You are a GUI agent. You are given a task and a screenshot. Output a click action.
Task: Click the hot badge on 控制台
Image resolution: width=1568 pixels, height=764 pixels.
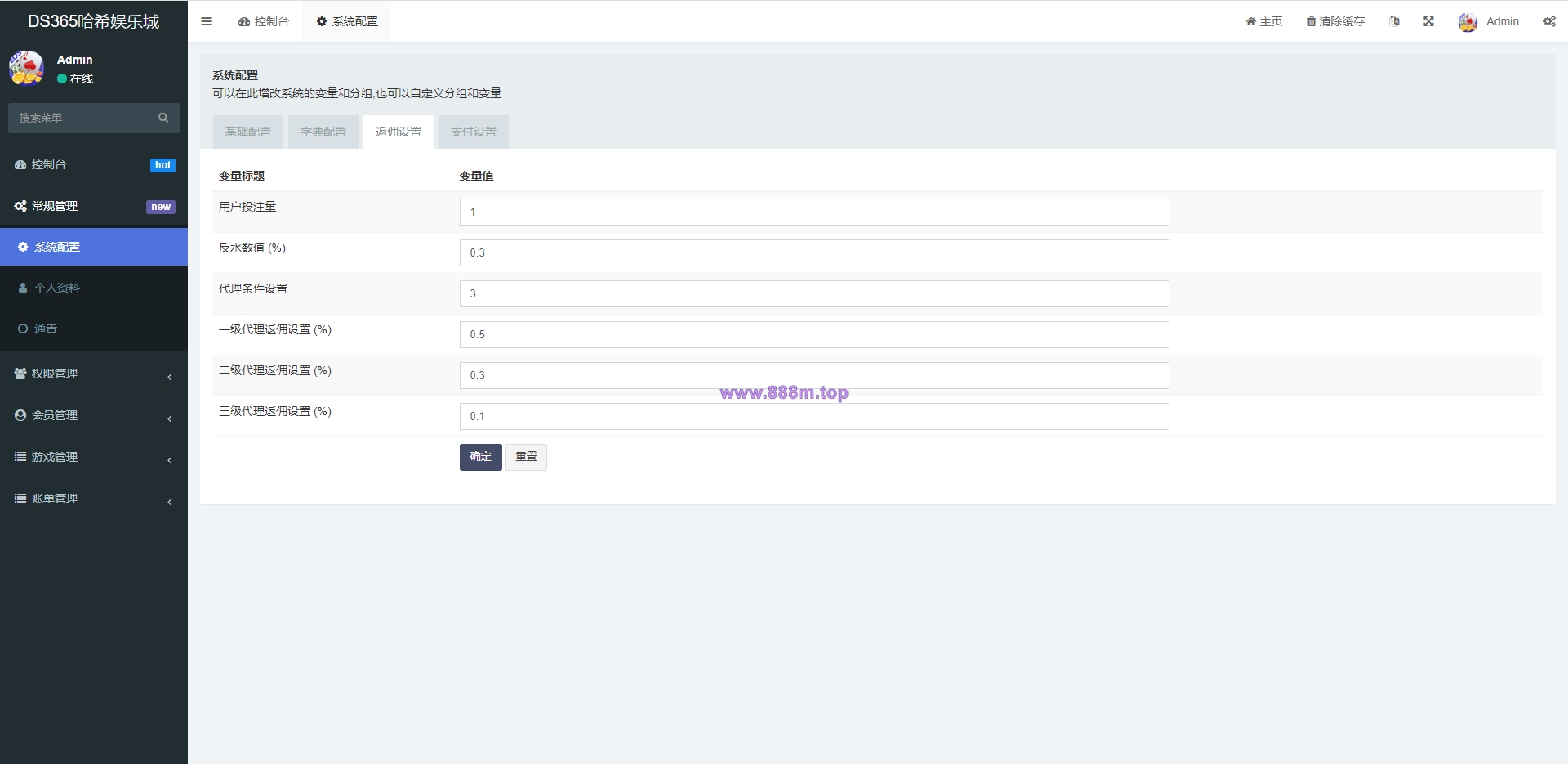coord(163,165)
